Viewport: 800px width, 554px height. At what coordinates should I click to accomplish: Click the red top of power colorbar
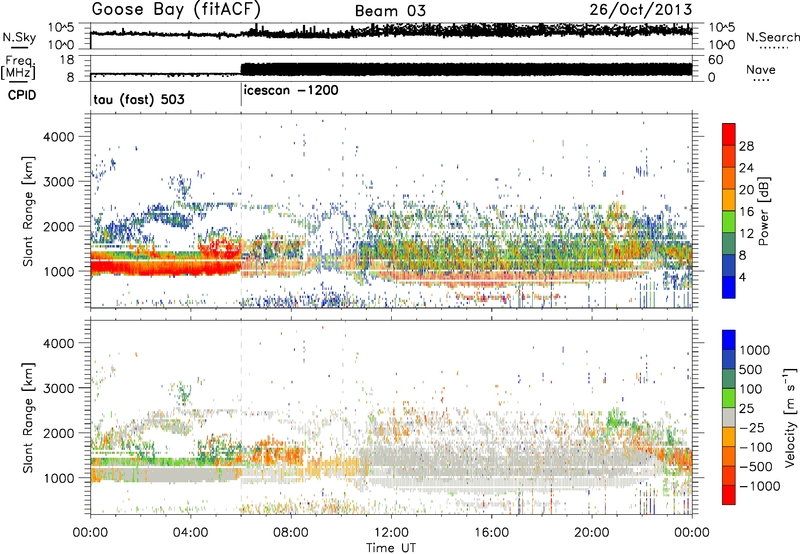click(x=729, y=134)
